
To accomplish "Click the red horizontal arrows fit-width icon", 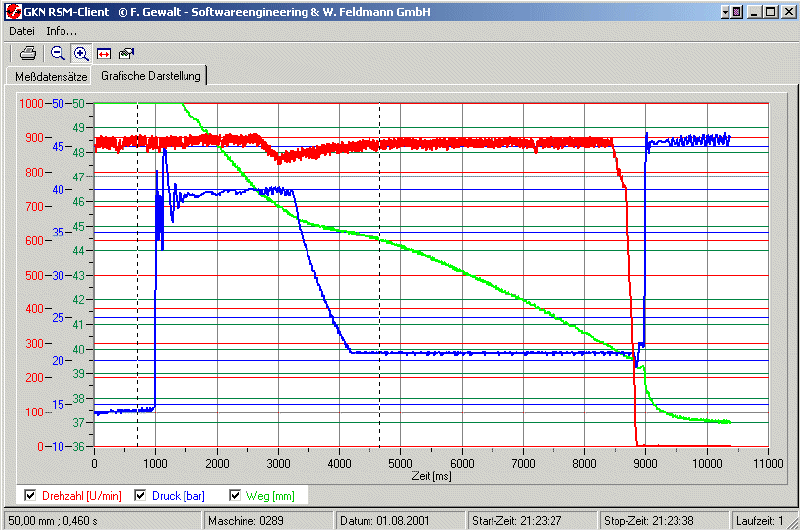I will (x=104, y=53).
